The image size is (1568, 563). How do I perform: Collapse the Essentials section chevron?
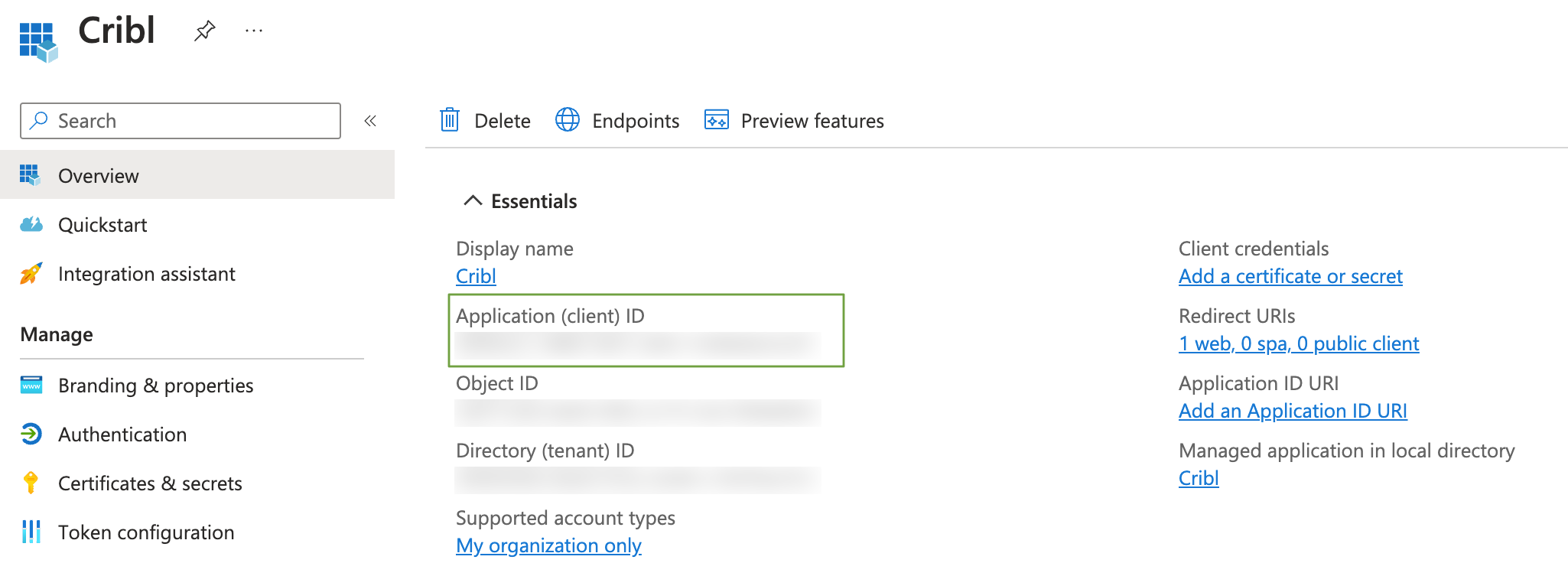click(x=473, y=200)
